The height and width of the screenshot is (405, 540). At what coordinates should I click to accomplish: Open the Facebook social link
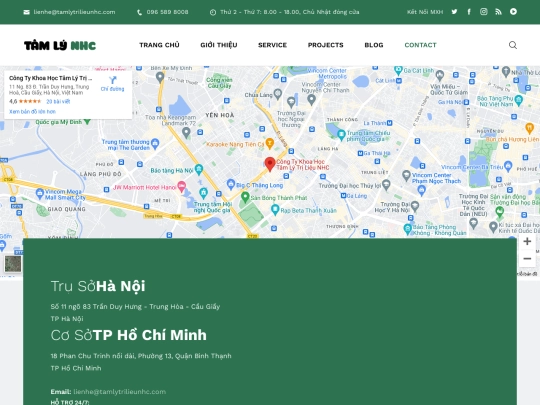(469, 12)
